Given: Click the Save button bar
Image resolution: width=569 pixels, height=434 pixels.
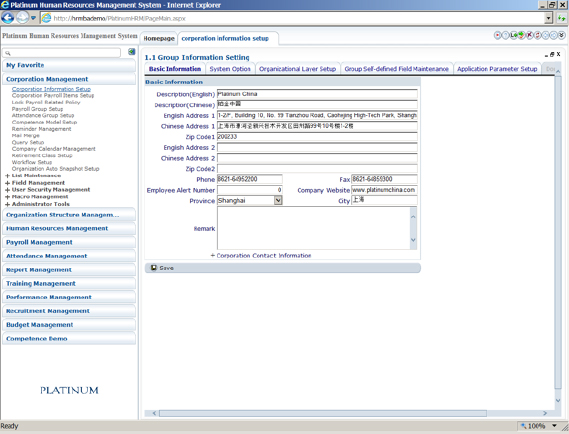Looking at the screenshot, I should tap(283, 268).
